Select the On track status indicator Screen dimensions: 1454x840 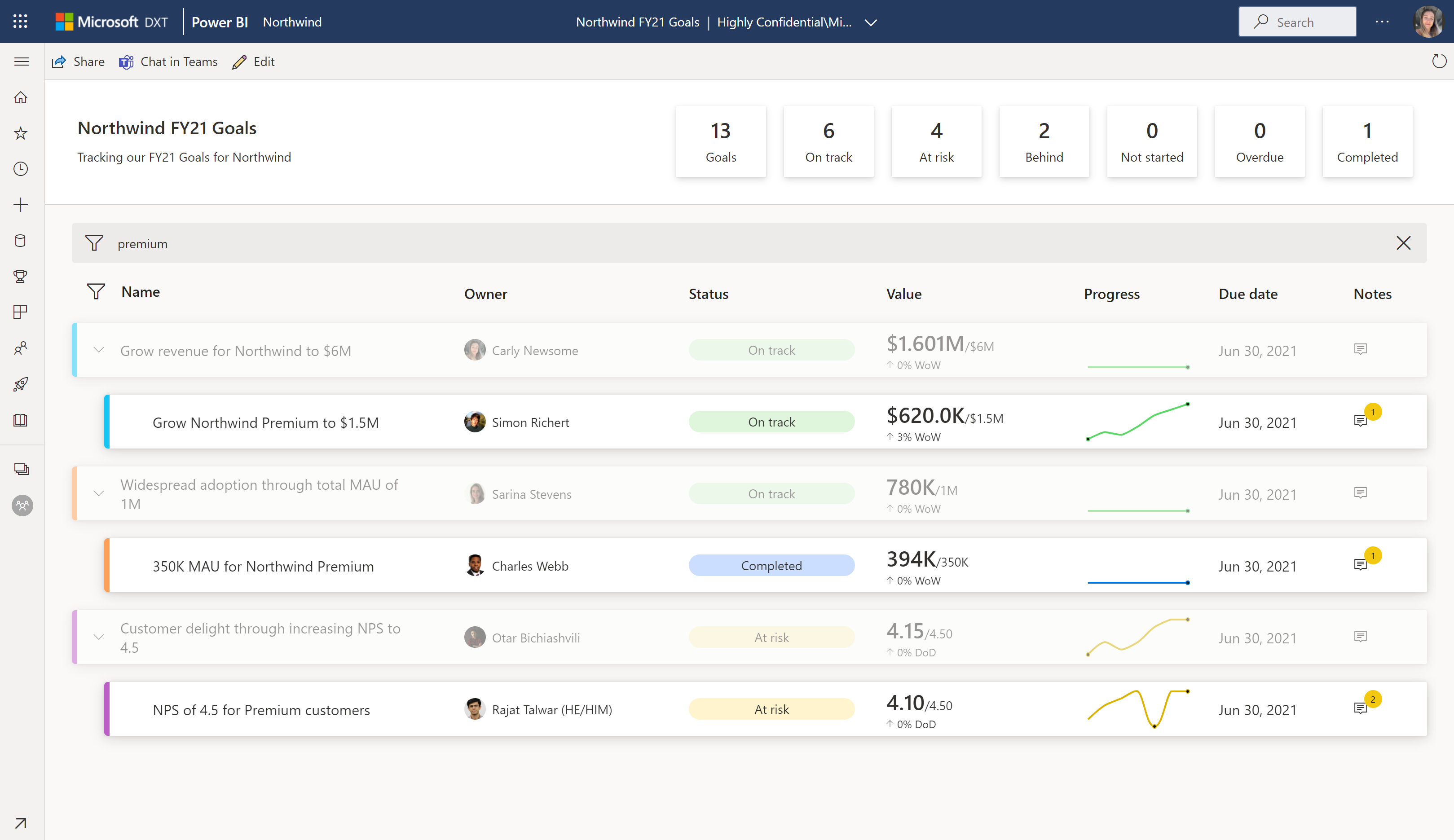[x=771, y=421]
